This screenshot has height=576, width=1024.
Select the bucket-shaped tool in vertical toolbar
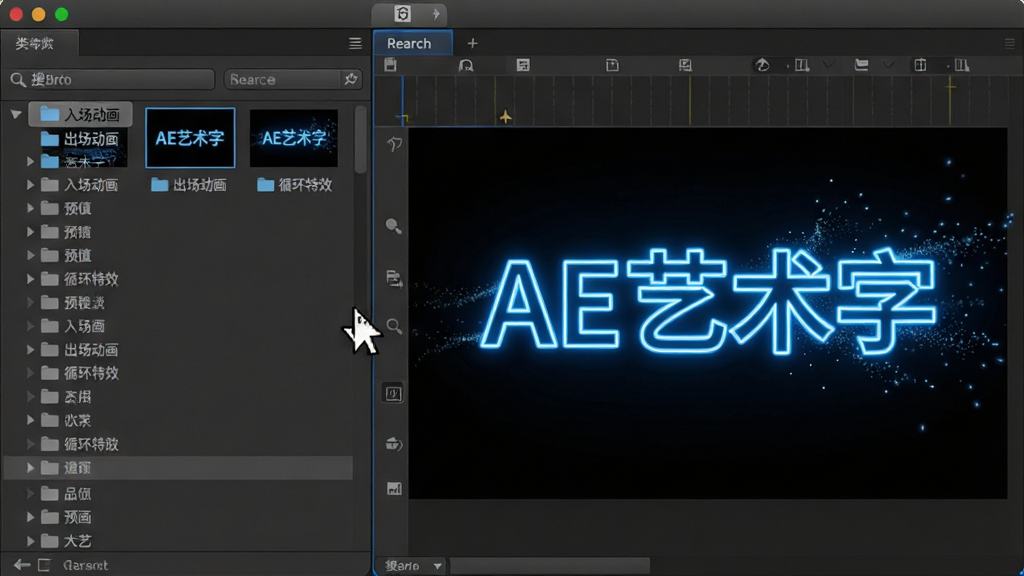[393, 444]
